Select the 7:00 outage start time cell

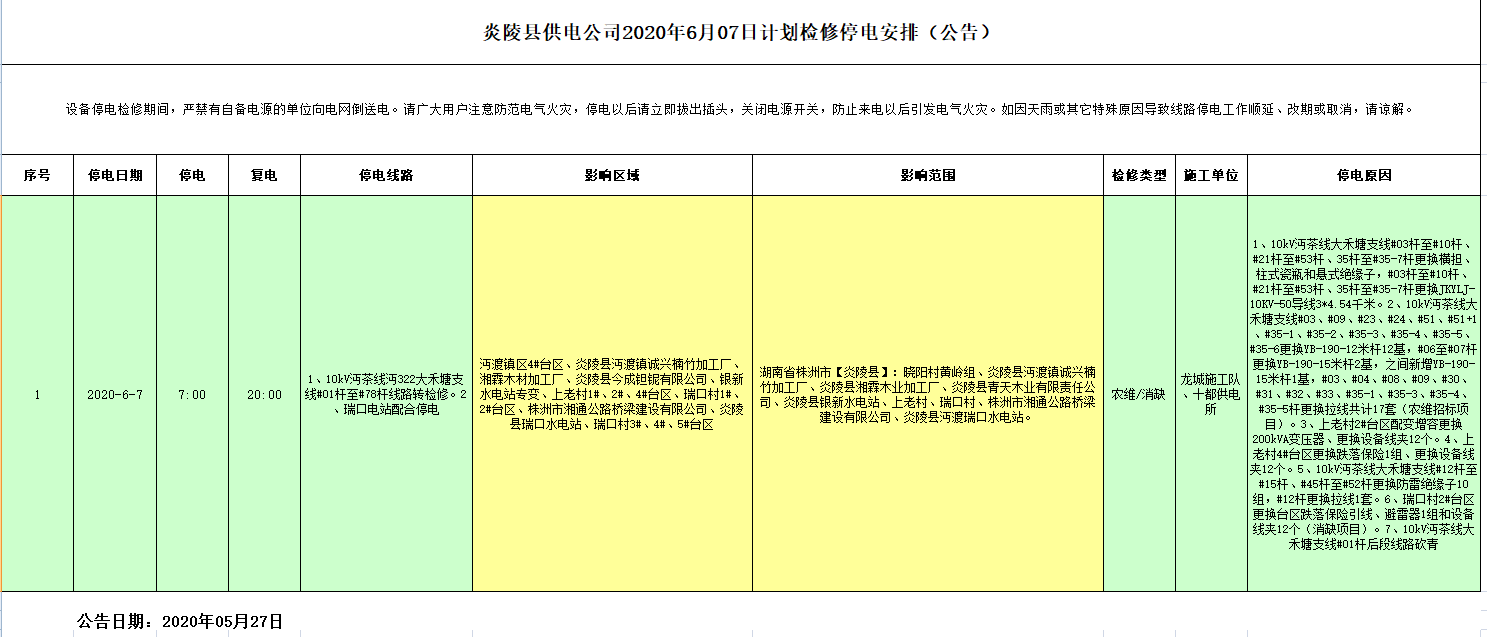pos(192,395)
